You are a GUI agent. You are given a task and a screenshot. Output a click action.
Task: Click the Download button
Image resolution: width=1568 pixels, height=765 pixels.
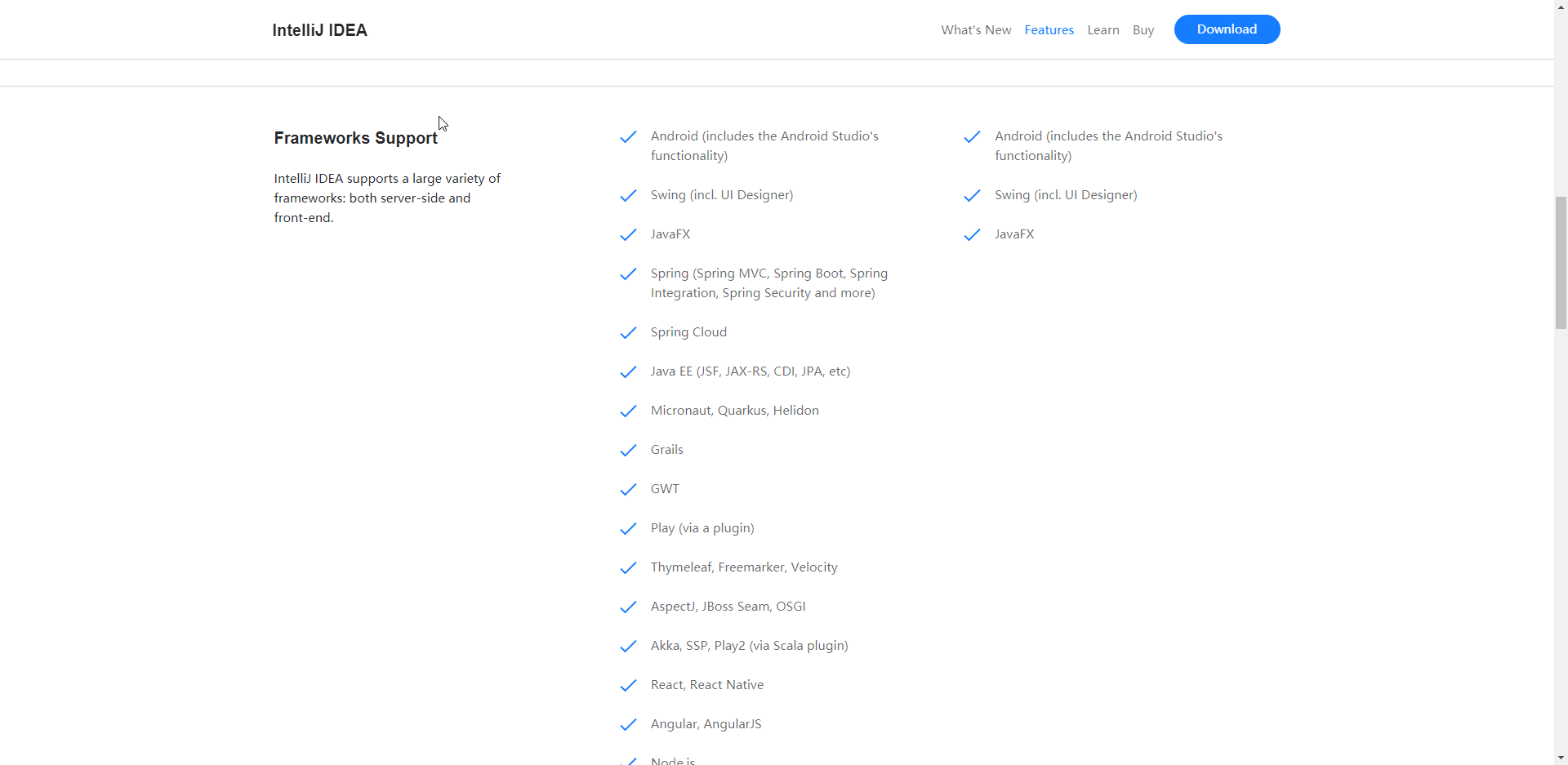click(1227, 29)
